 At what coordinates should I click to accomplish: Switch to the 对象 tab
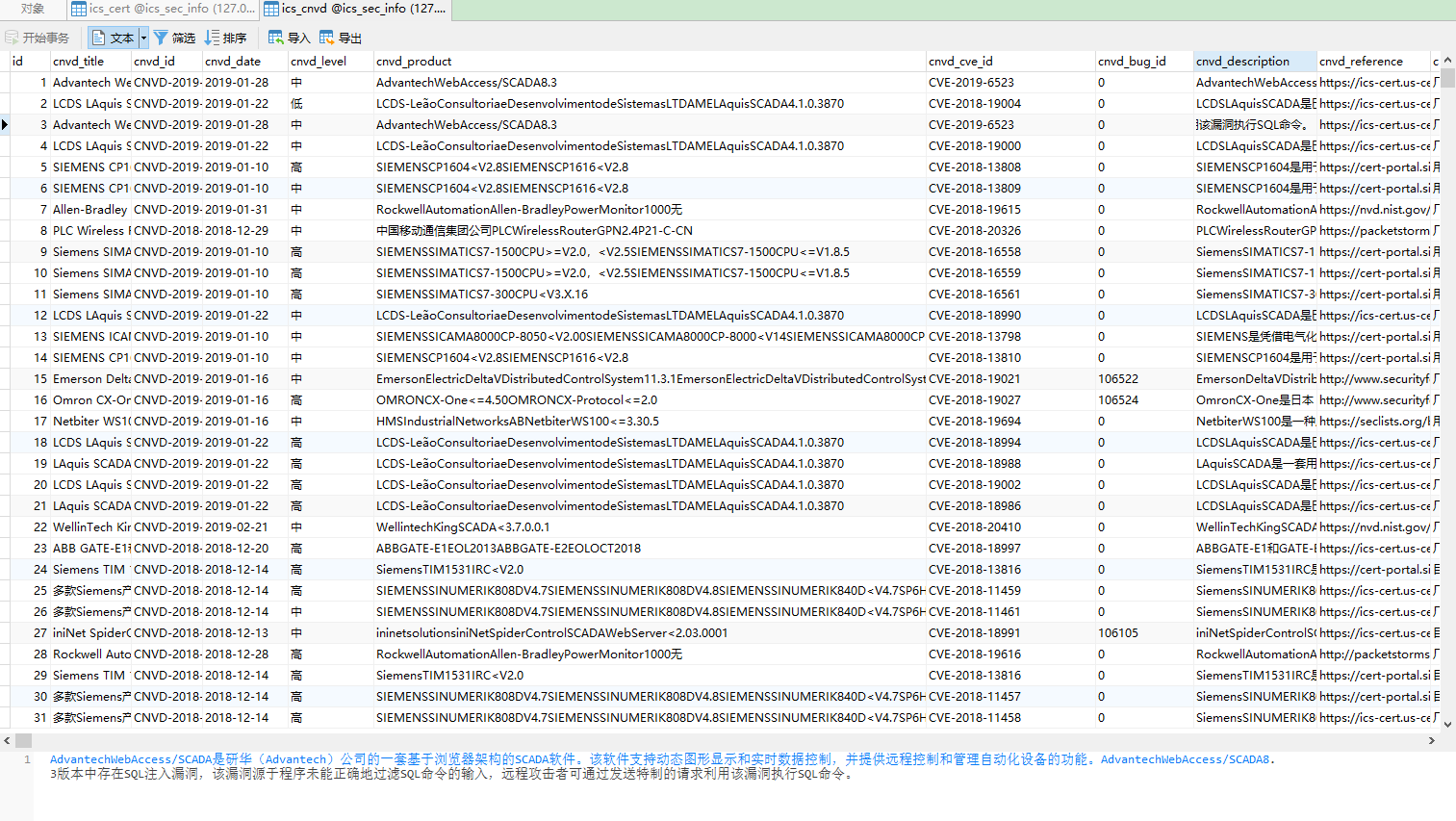(x=33, y=9)
